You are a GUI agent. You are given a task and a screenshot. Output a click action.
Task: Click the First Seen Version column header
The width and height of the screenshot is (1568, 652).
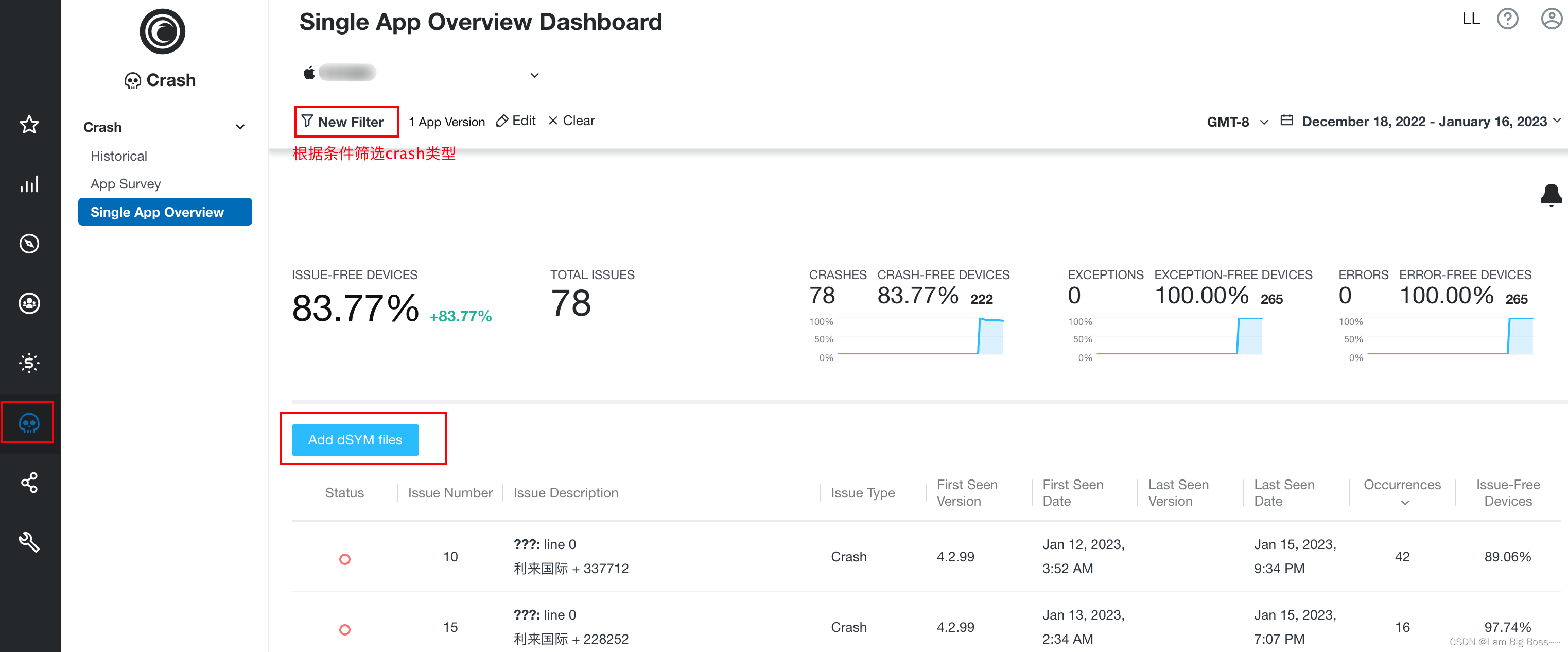click(967, 492)
